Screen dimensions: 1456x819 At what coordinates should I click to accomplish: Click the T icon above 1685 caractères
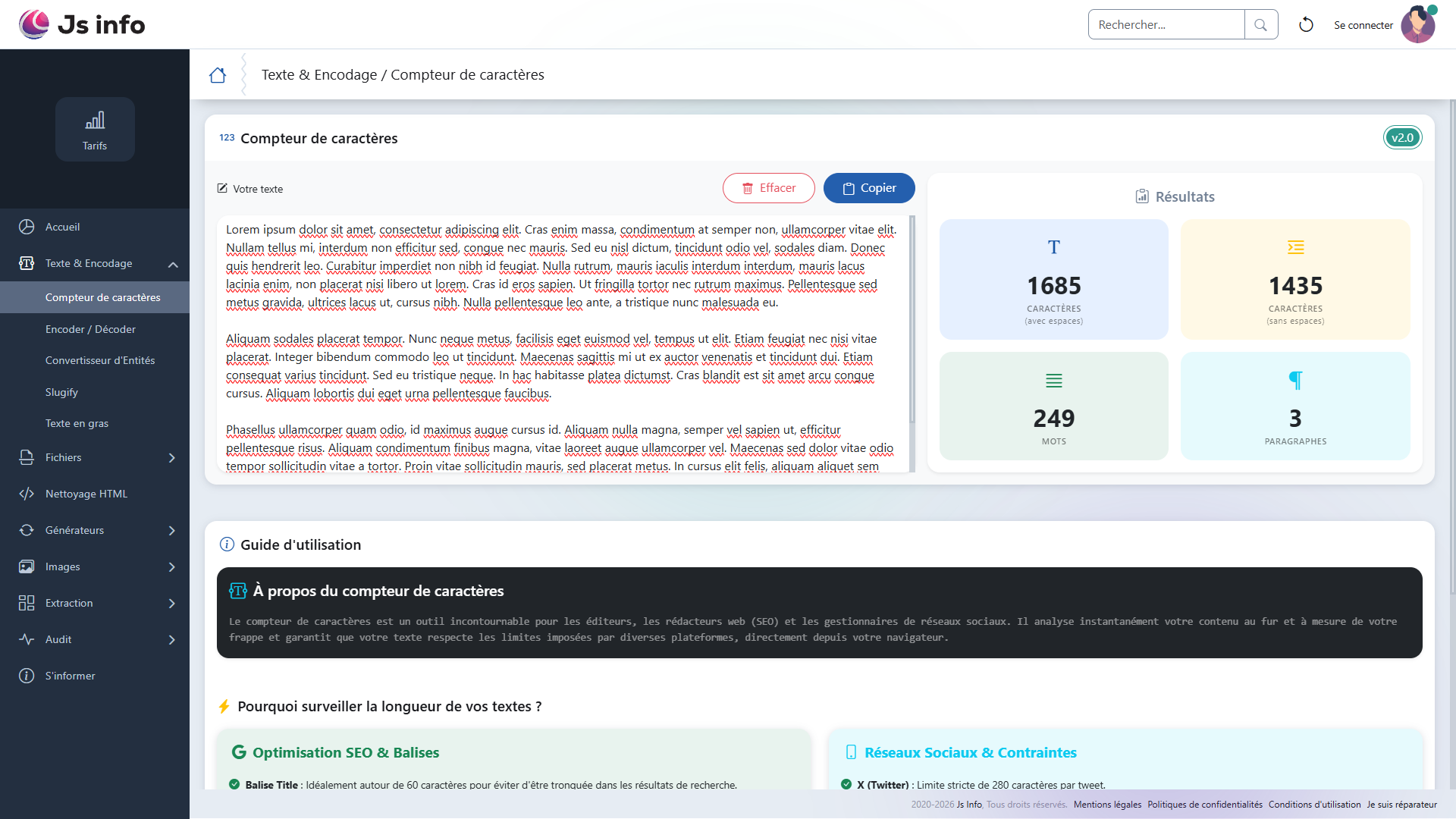[1054, 247]
